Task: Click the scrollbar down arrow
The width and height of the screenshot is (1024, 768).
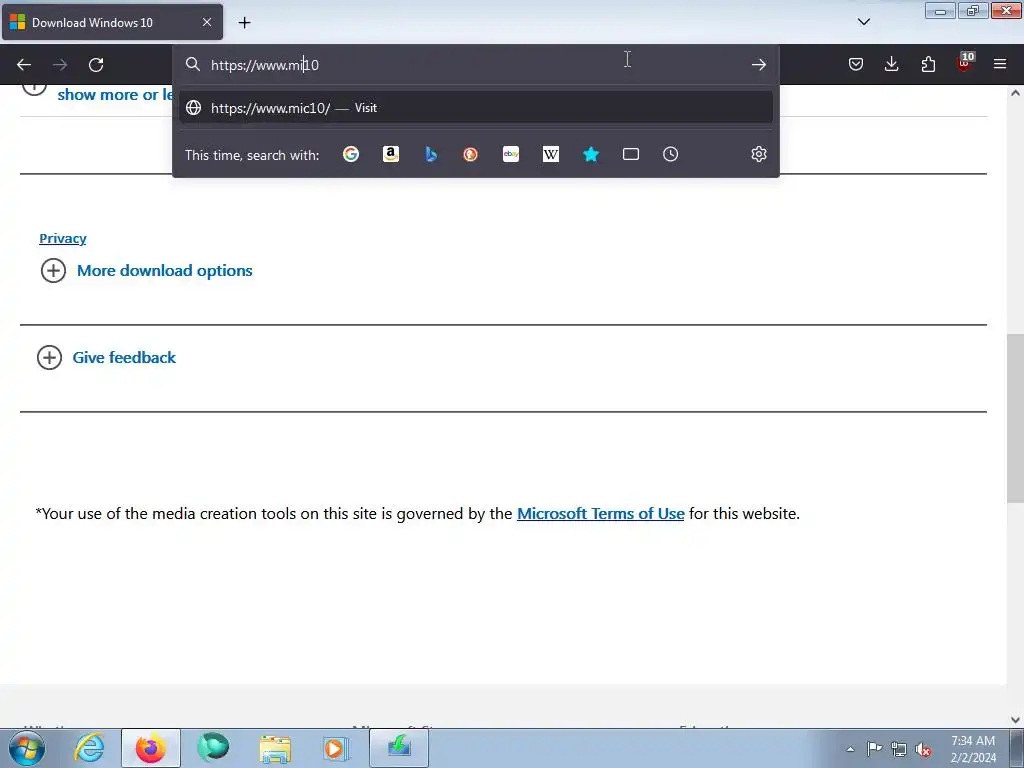Action: coord(1015,720)
